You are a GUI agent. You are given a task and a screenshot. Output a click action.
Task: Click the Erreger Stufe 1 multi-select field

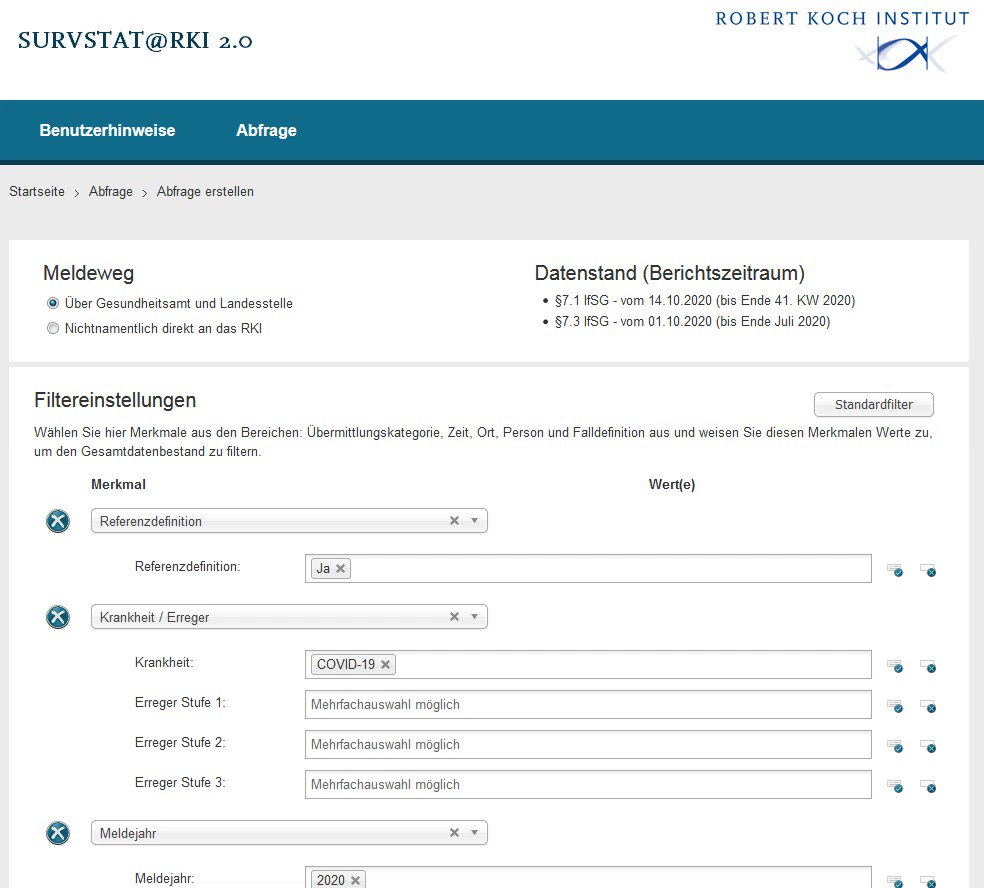588,705
